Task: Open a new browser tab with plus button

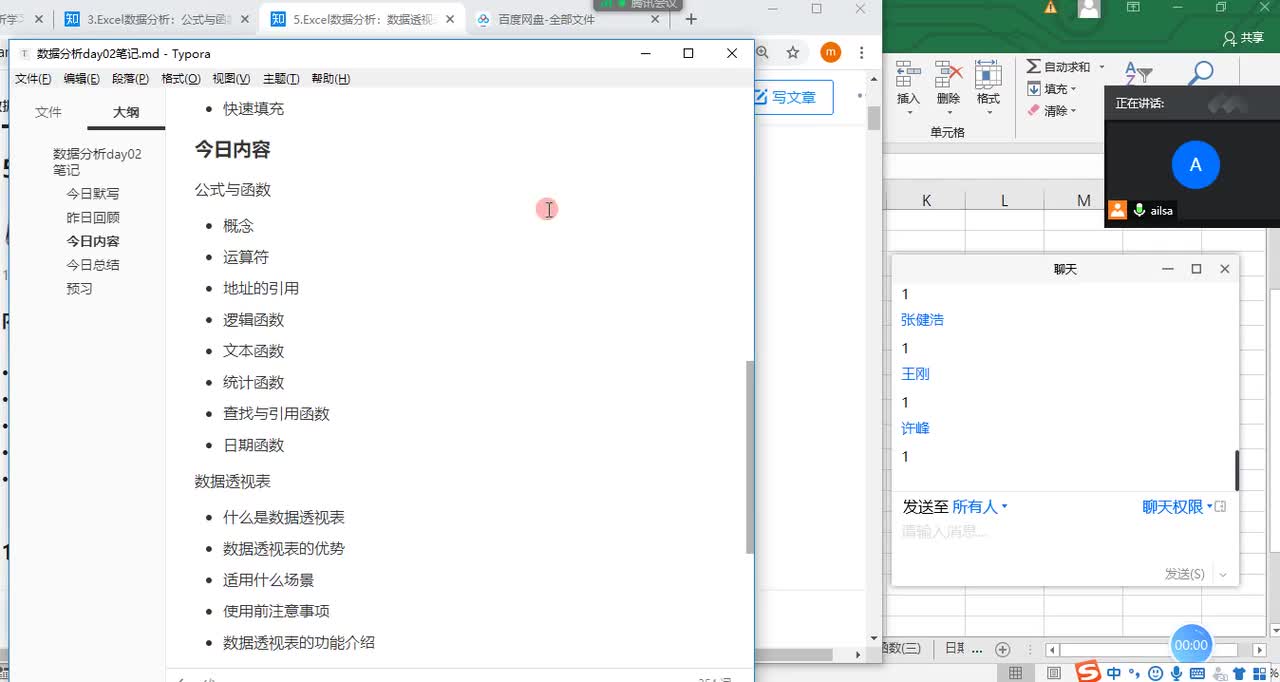Action: pyautogui.click(x=691, y=19)
